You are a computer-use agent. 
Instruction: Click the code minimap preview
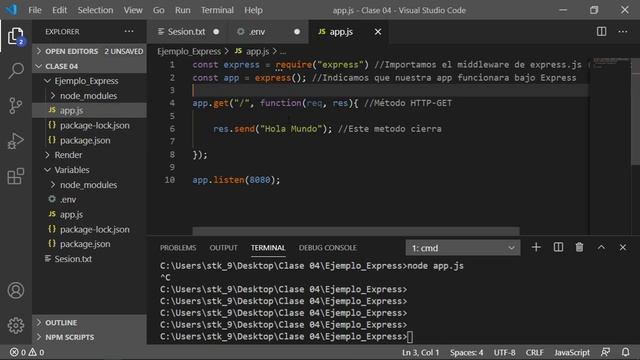[610, 62]
